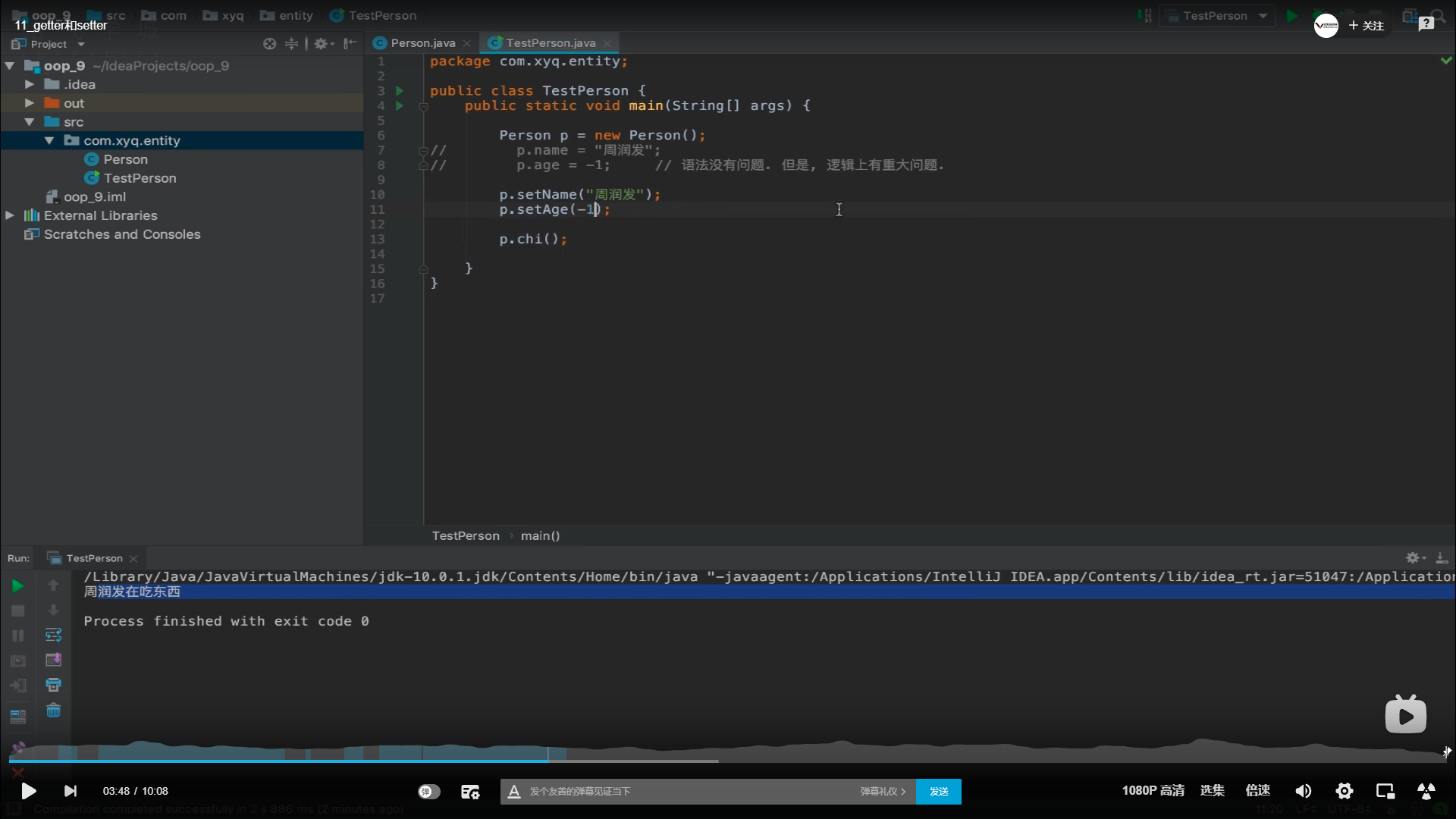Play the paused video
Screen dimensions: 1456x819
pyautogui.click(x=28, y=791)
